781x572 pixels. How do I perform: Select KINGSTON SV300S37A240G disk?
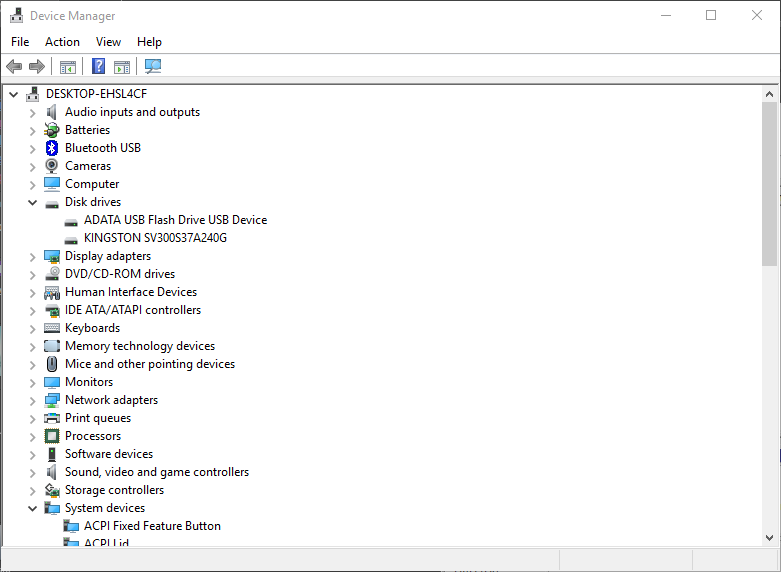click(155, 238)
